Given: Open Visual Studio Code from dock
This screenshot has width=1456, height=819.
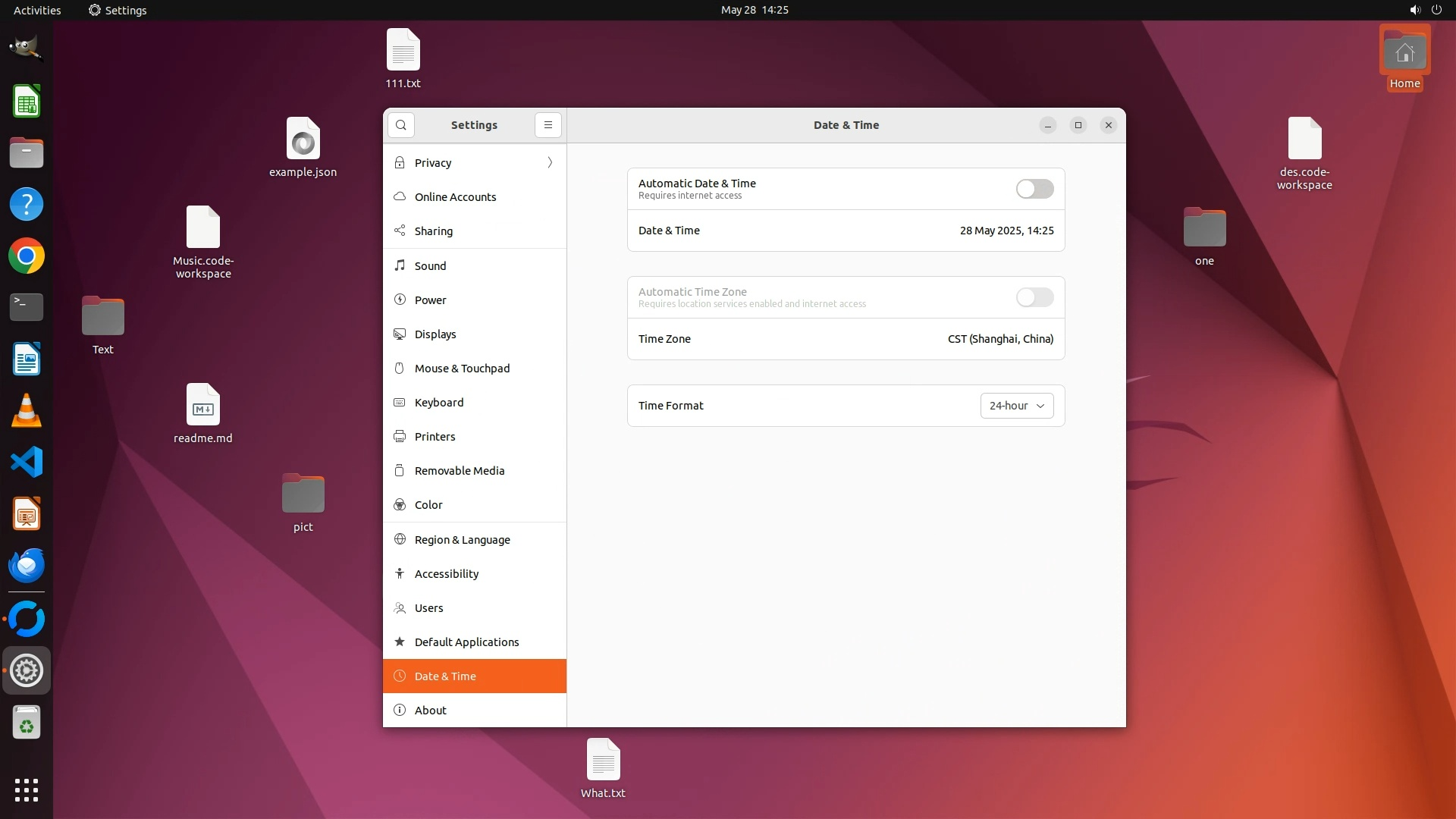Looking at the screenshot, I should tap(27, 462).
